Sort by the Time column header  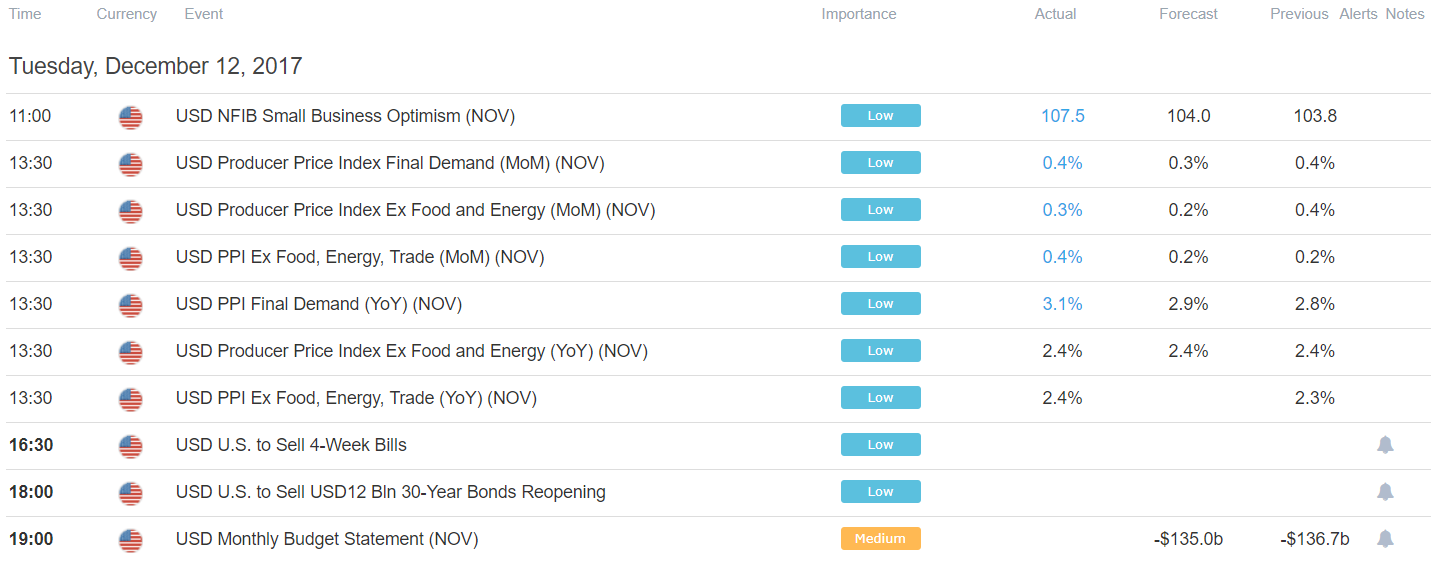tap(25, 14)
